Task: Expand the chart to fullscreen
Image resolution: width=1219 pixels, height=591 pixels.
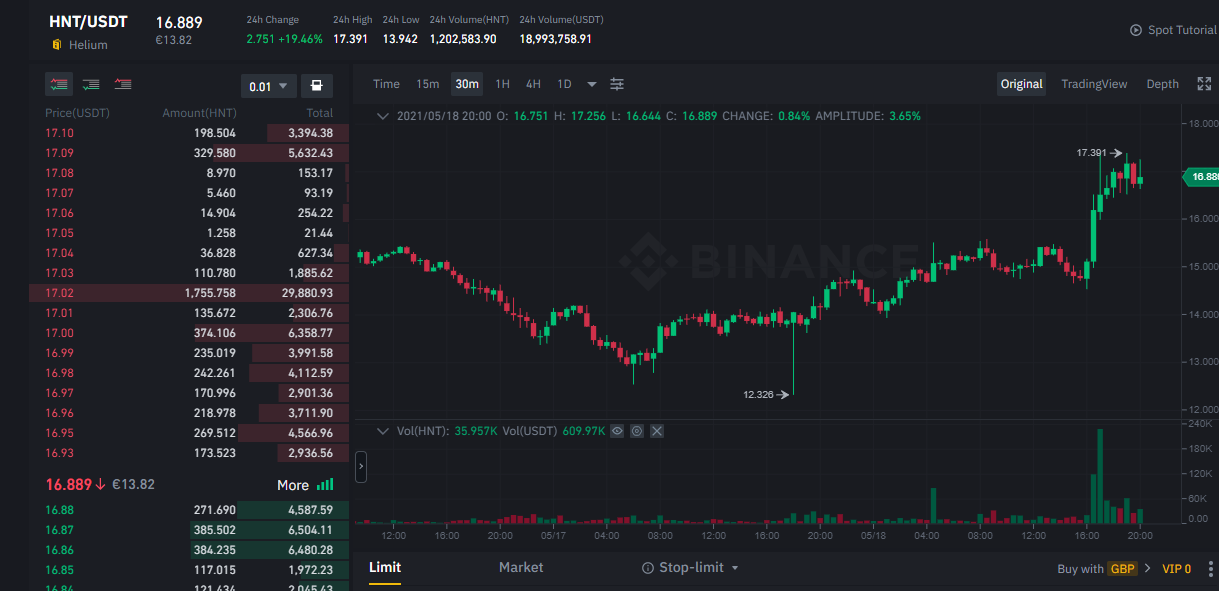Action: click(x=1204, y=84)
